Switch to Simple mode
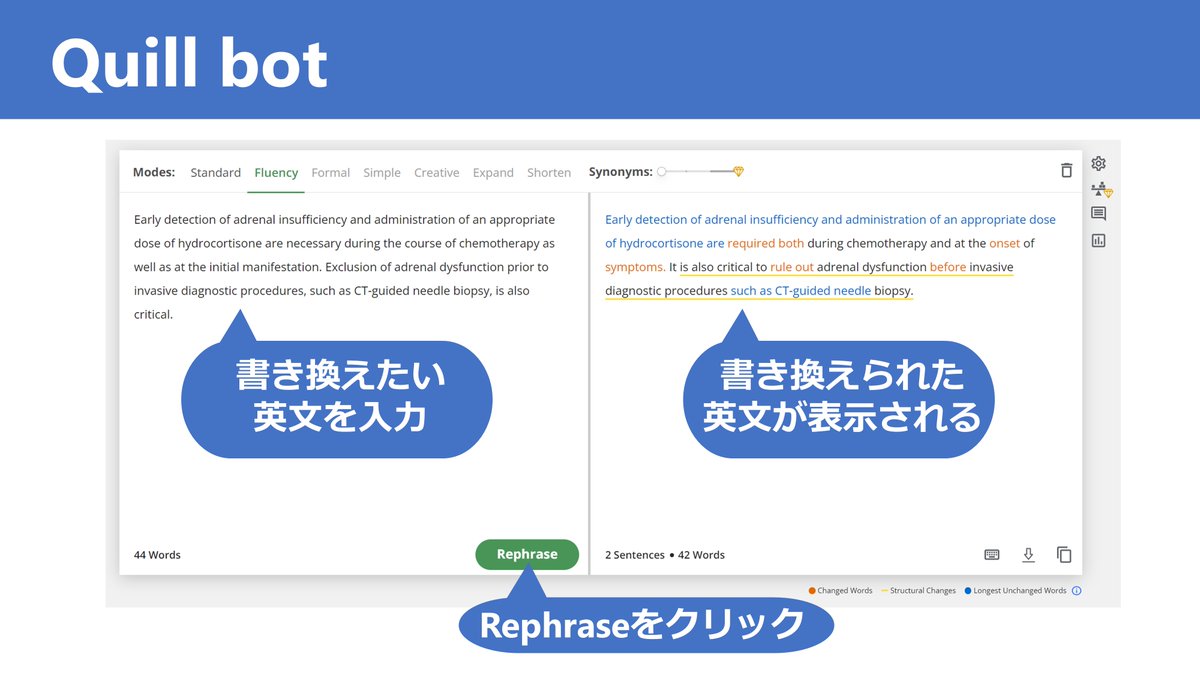 pos(382,172)
